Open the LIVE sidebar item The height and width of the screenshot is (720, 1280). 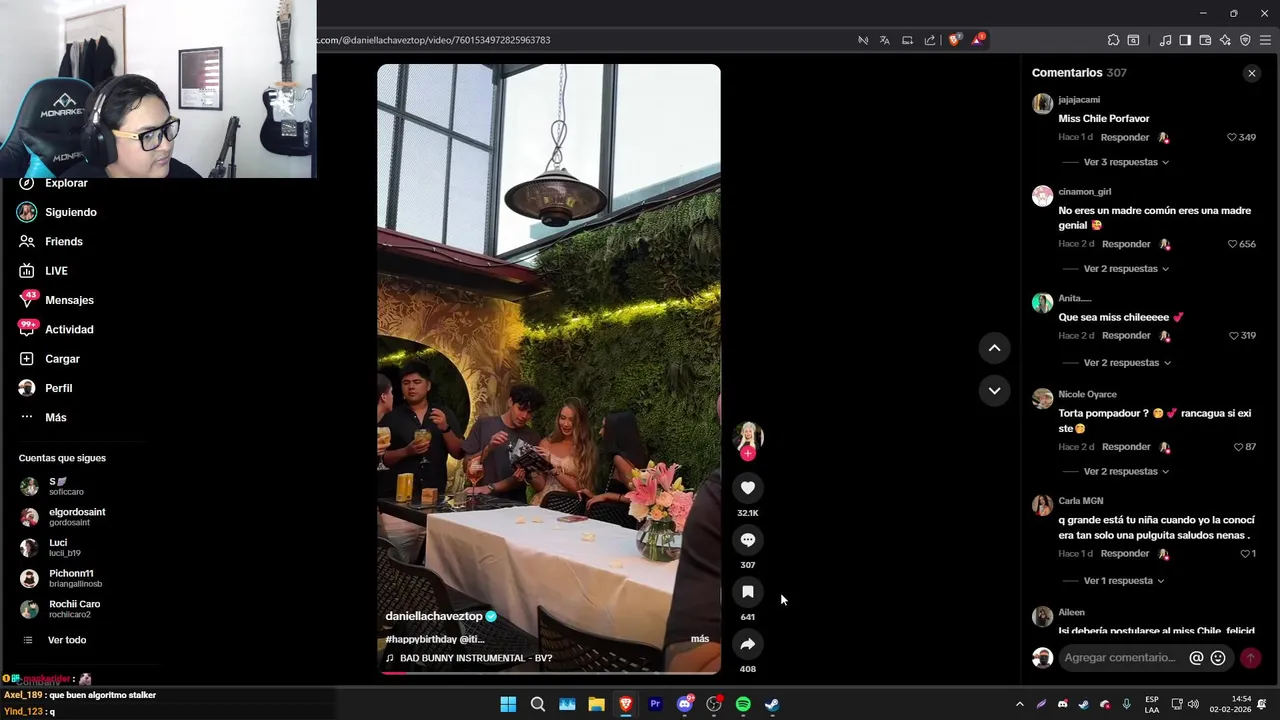tap(56, 271)
